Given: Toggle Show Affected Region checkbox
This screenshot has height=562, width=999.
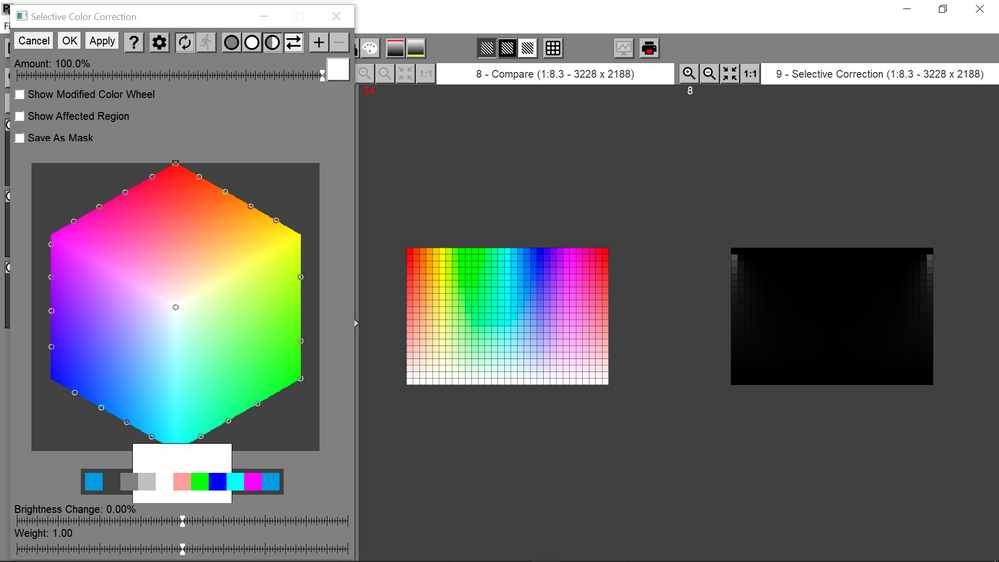Looking at the screenshot, I should pyautogui.click(x=20, y=116).
